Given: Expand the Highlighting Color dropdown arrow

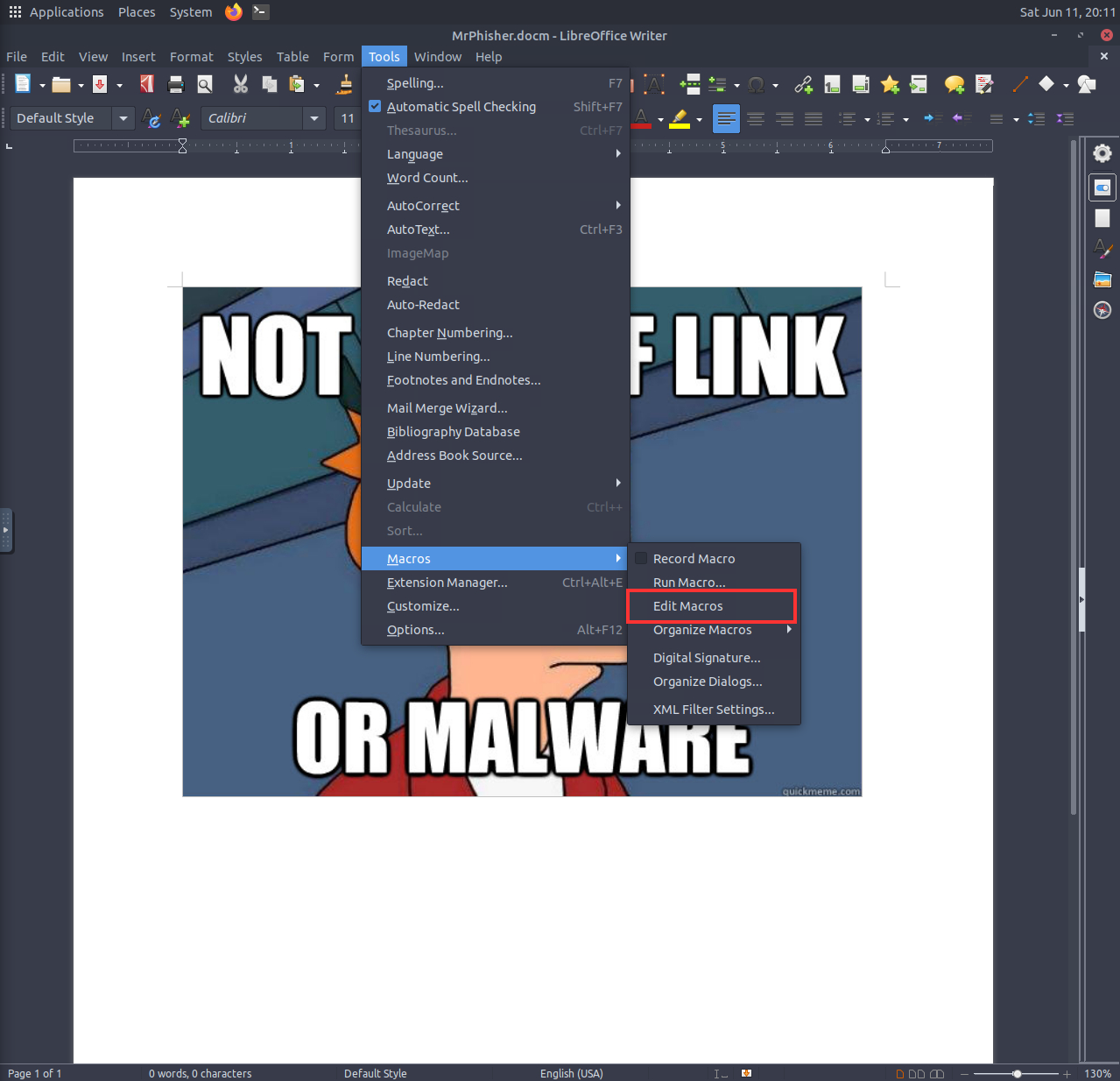Looking at the screenshot, I should [699, 119].
